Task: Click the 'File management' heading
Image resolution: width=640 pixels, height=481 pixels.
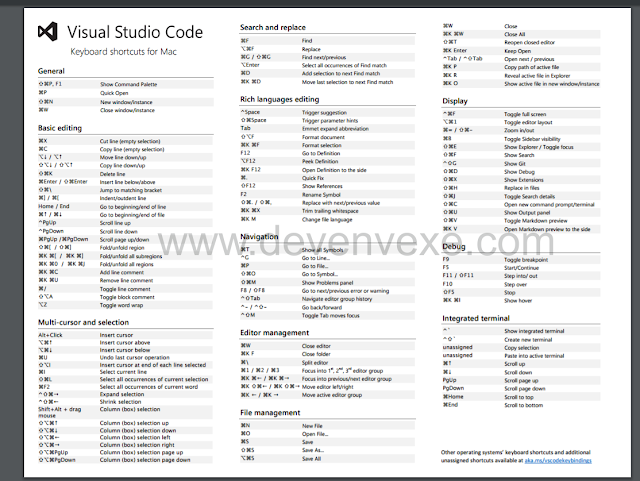Action: 270,413
